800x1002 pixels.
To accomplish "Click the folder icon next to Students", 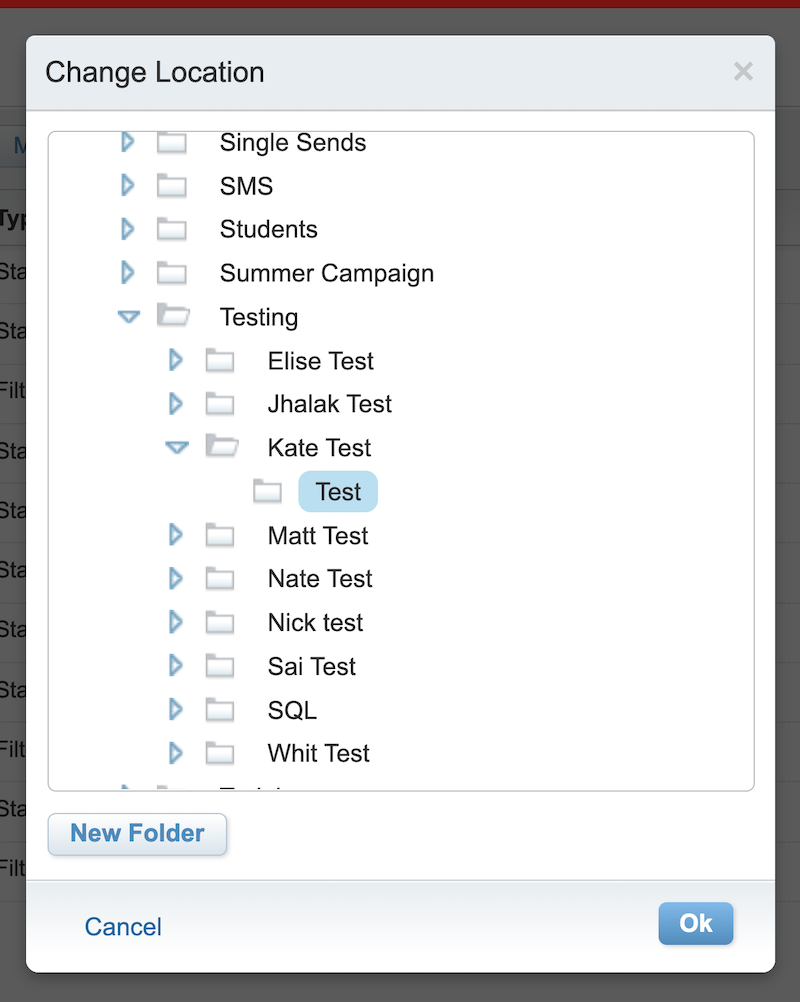I will pyautogui.click(x=172, y=229).
